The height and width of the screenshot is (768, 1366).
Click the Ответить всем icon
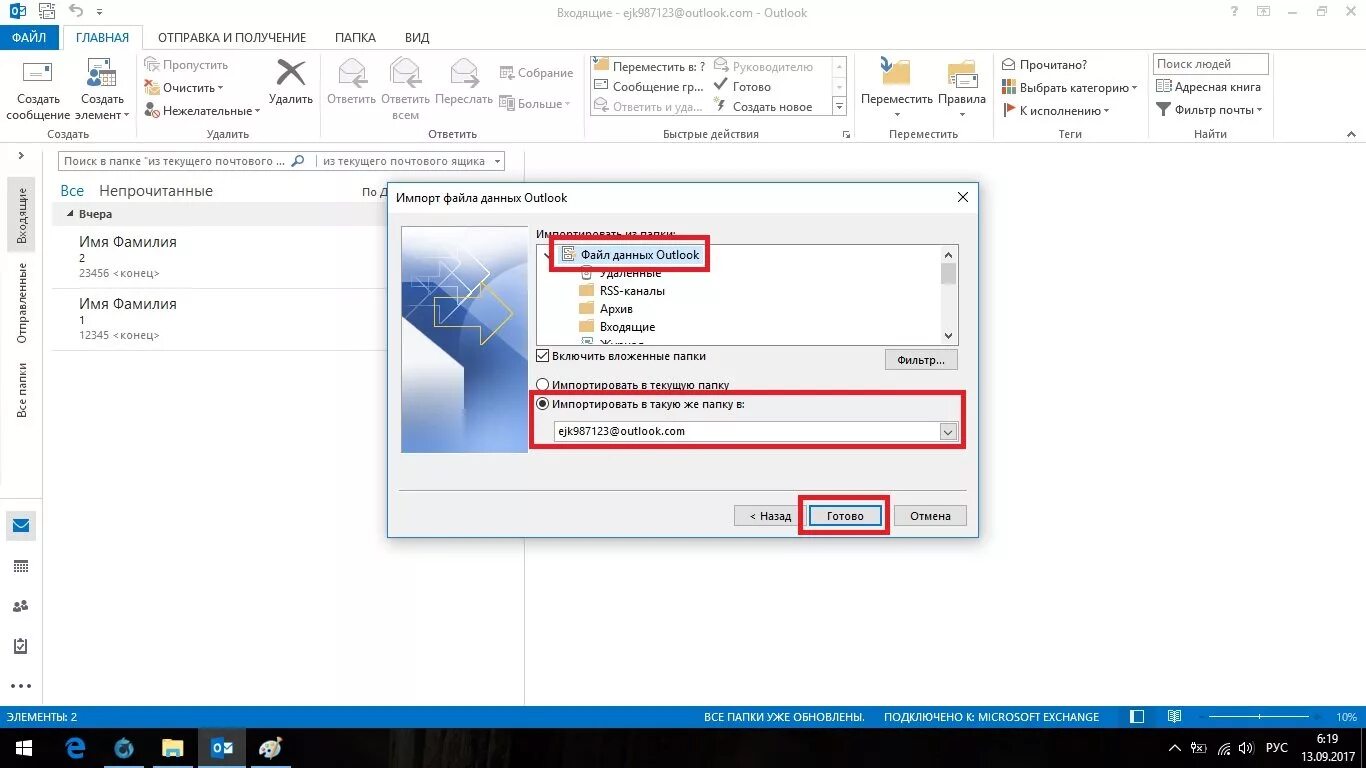click(x=405, y=73)
